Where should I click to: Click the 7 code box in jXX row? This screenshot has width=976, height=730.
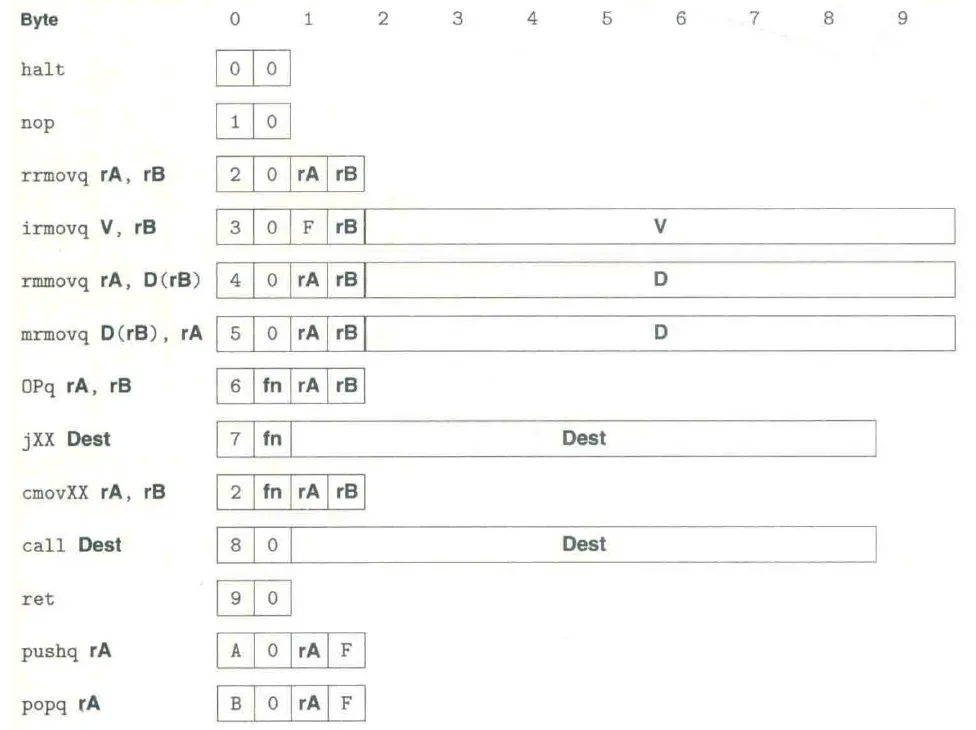pyautogui.click(x=235, y=439)
